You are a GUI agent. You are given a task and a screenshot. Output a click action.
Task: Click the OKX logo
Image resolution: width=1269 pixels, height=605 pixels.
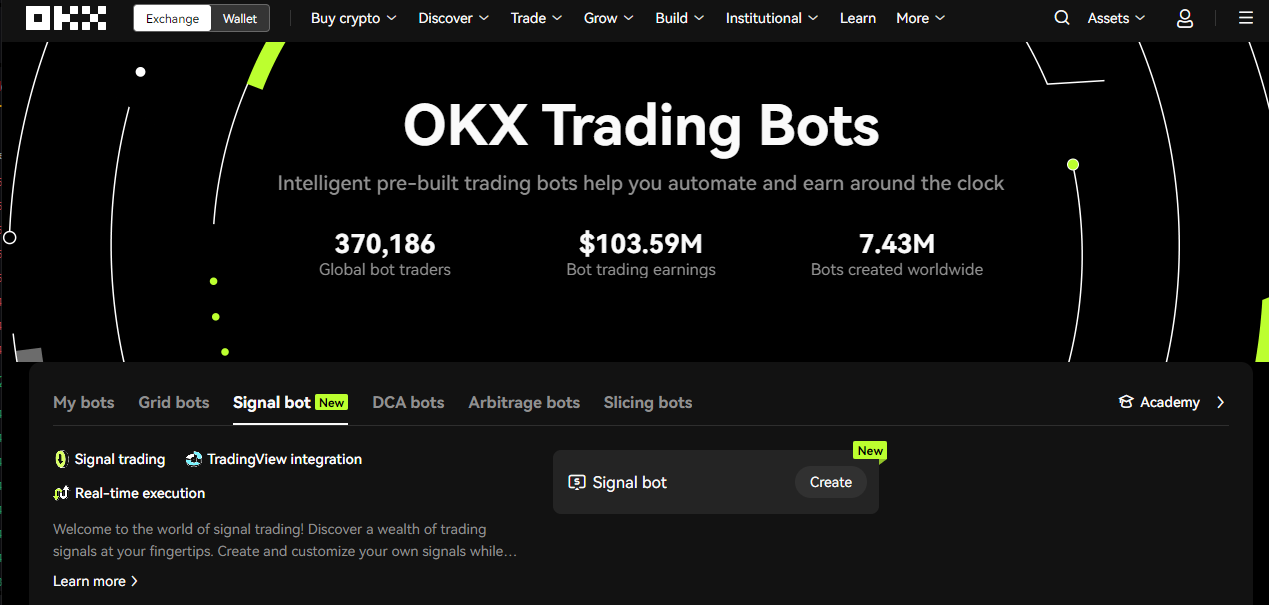(x=66, y=18)
